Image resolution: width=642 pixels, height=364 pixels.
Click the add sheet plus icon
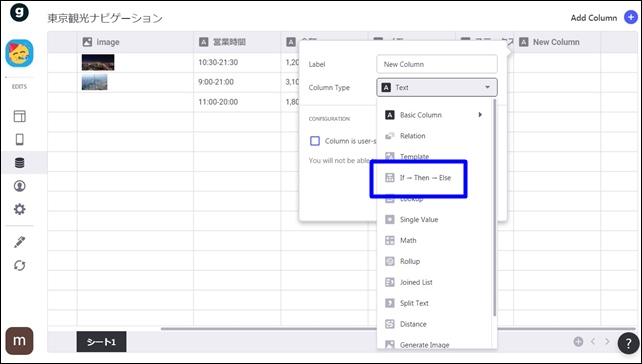click(578, 341)
